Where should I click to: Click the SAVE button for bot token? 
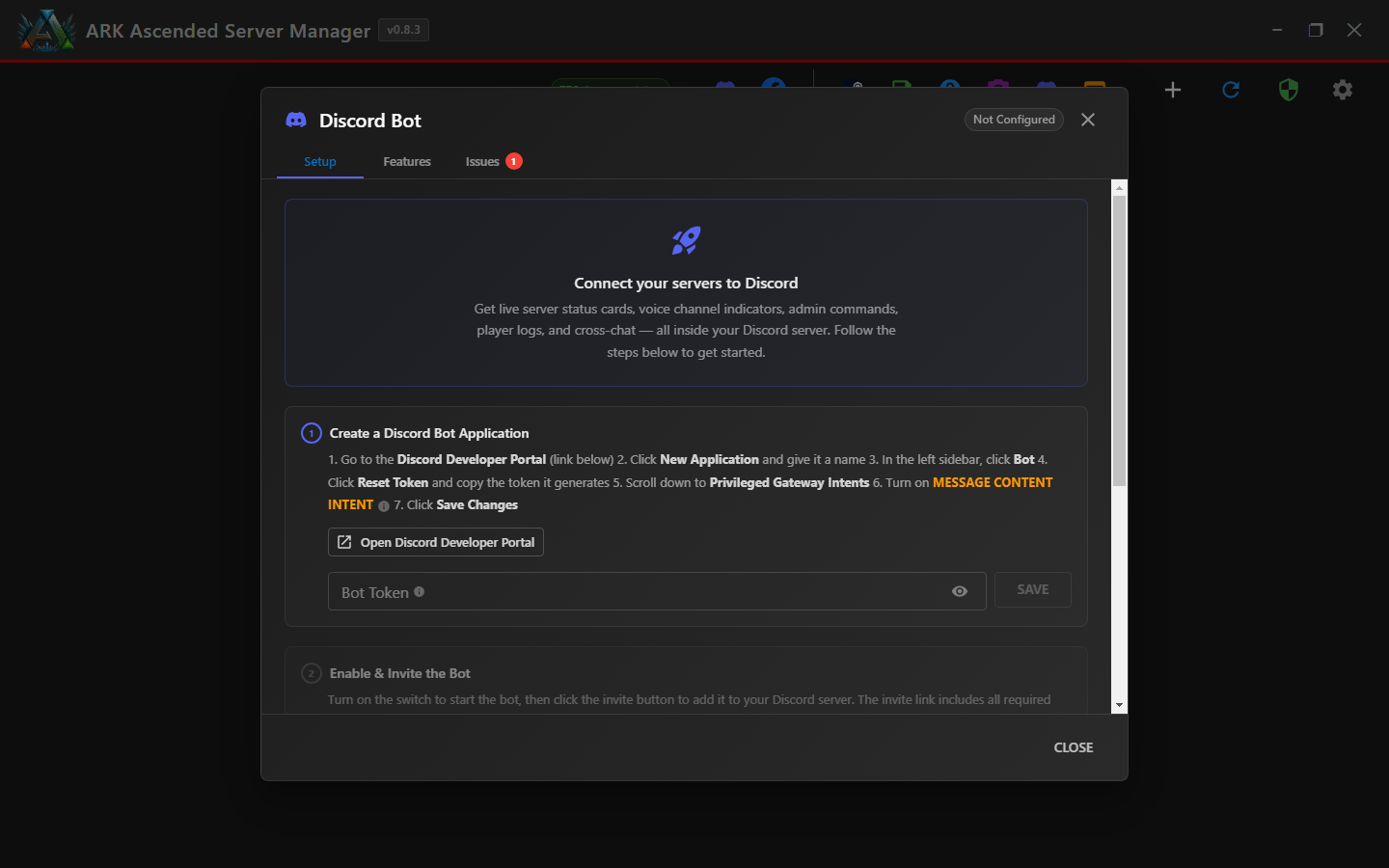coord(1033,589)
